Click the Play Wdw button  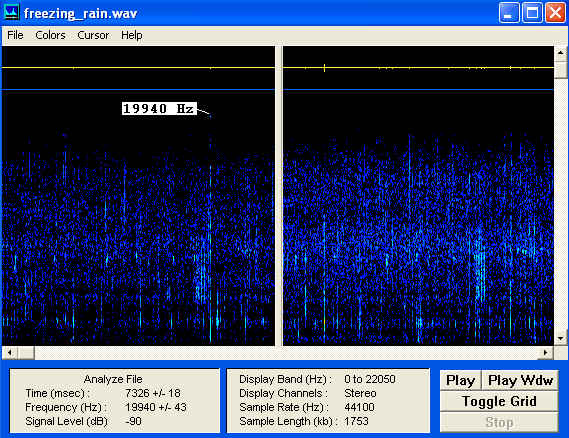pos(520,380)
